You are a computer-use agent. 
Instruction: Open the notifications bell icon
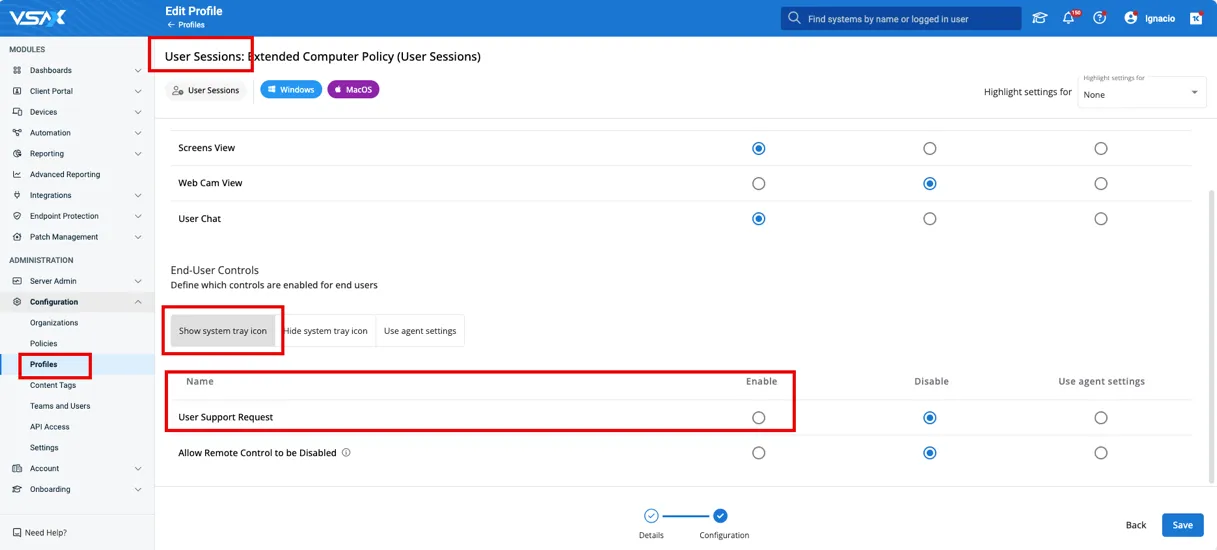(x=1068, y=18)
